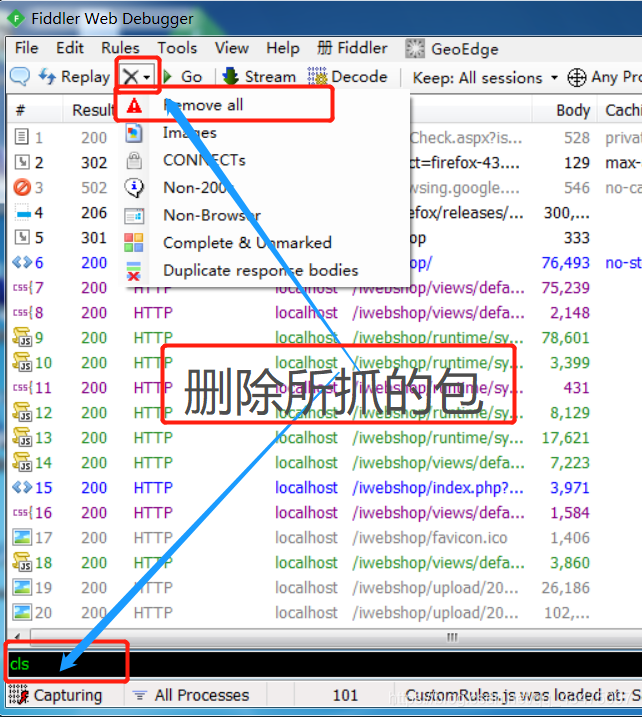
Task: Click the session count 101 in status bar
Action: [345, 696]
